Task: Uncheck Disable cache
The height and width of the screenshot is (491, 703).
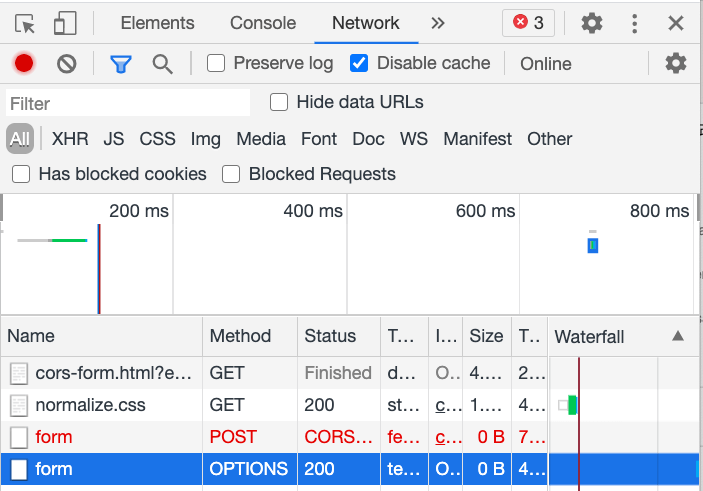Action: [359, 64]
